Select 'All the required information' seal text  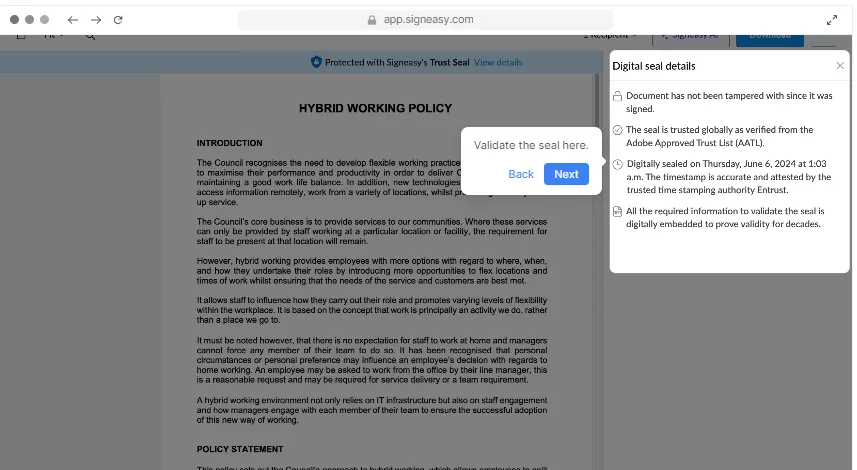point(682,211)
